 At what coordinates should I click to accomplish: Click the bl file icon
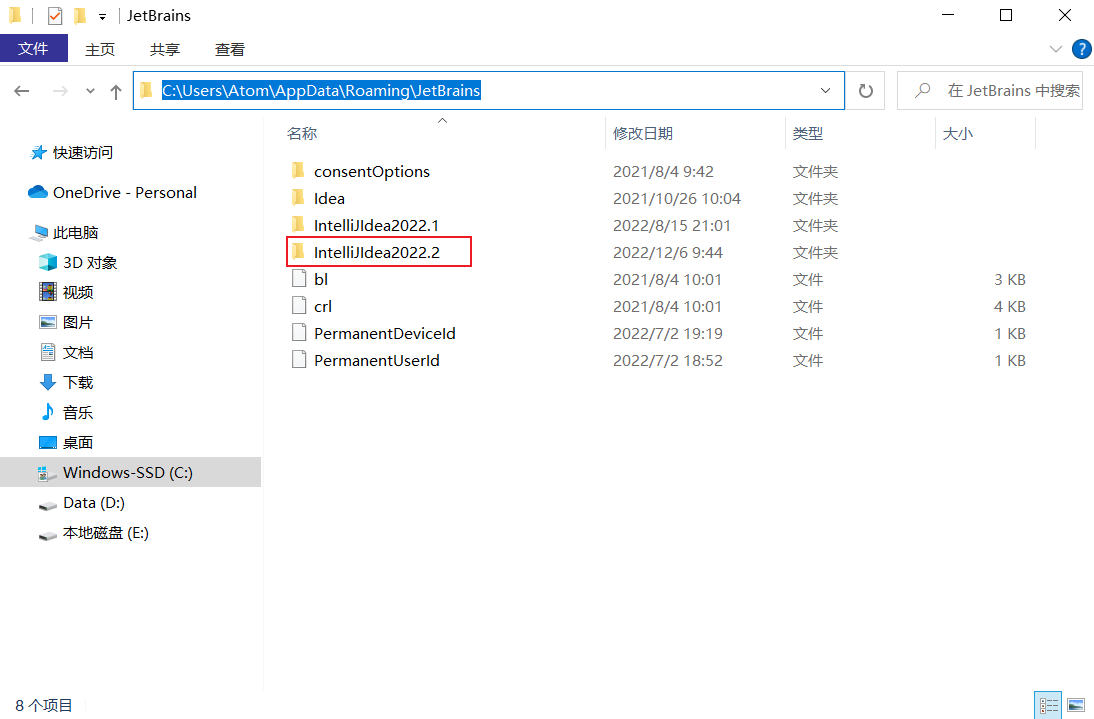click(299, 278)
